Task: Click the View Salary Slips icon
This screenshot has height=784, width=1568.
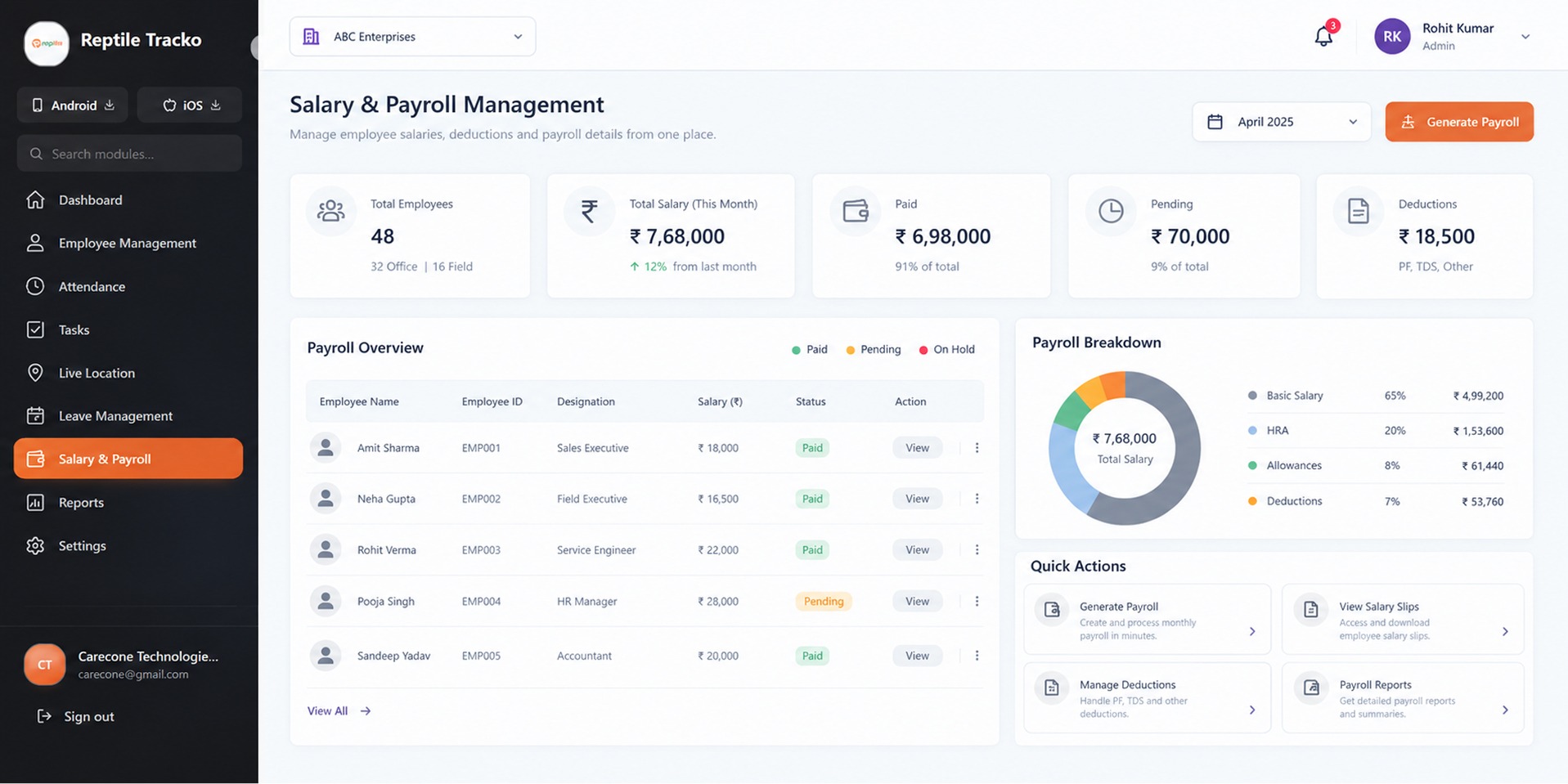Action: click(1310, 610)
